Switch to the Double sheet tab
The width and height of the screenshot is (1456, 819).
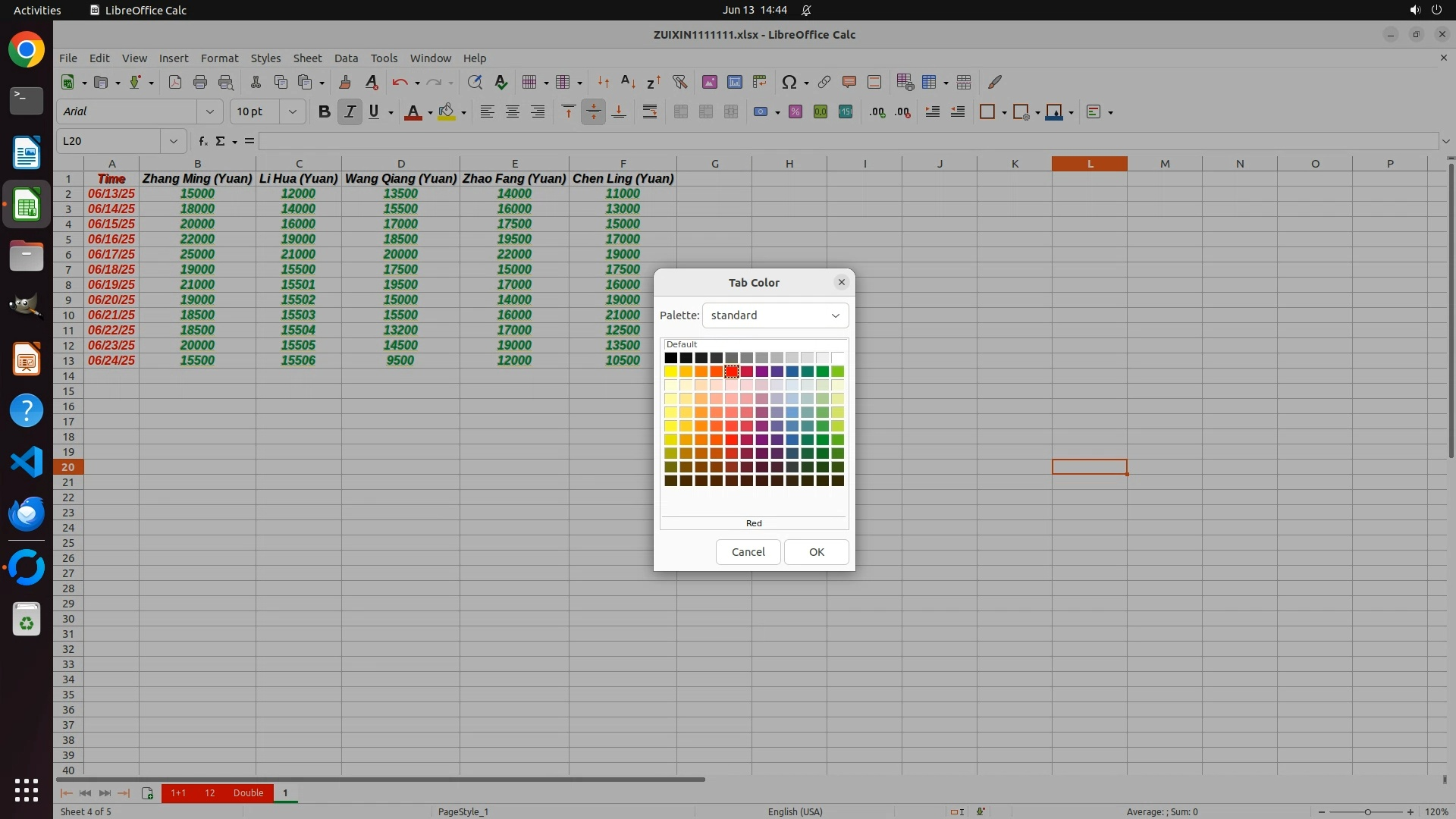248,793
